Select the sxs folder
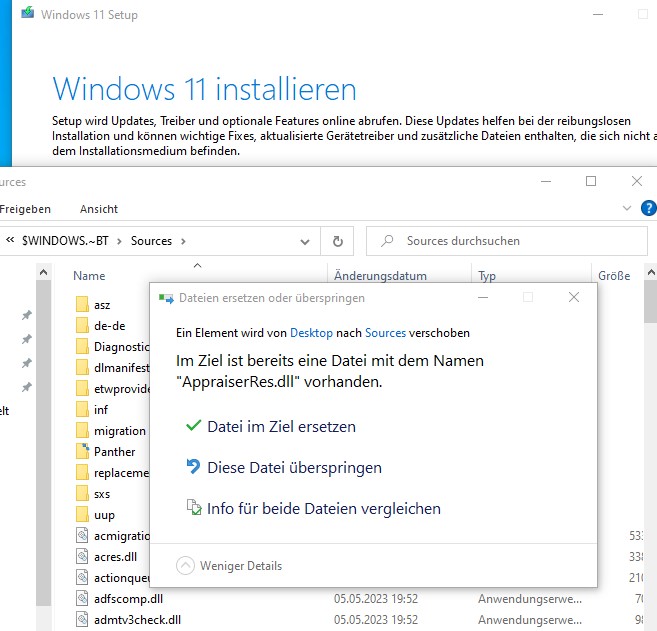The width and height of the screenshot is (657, 631). pos(102,494)
